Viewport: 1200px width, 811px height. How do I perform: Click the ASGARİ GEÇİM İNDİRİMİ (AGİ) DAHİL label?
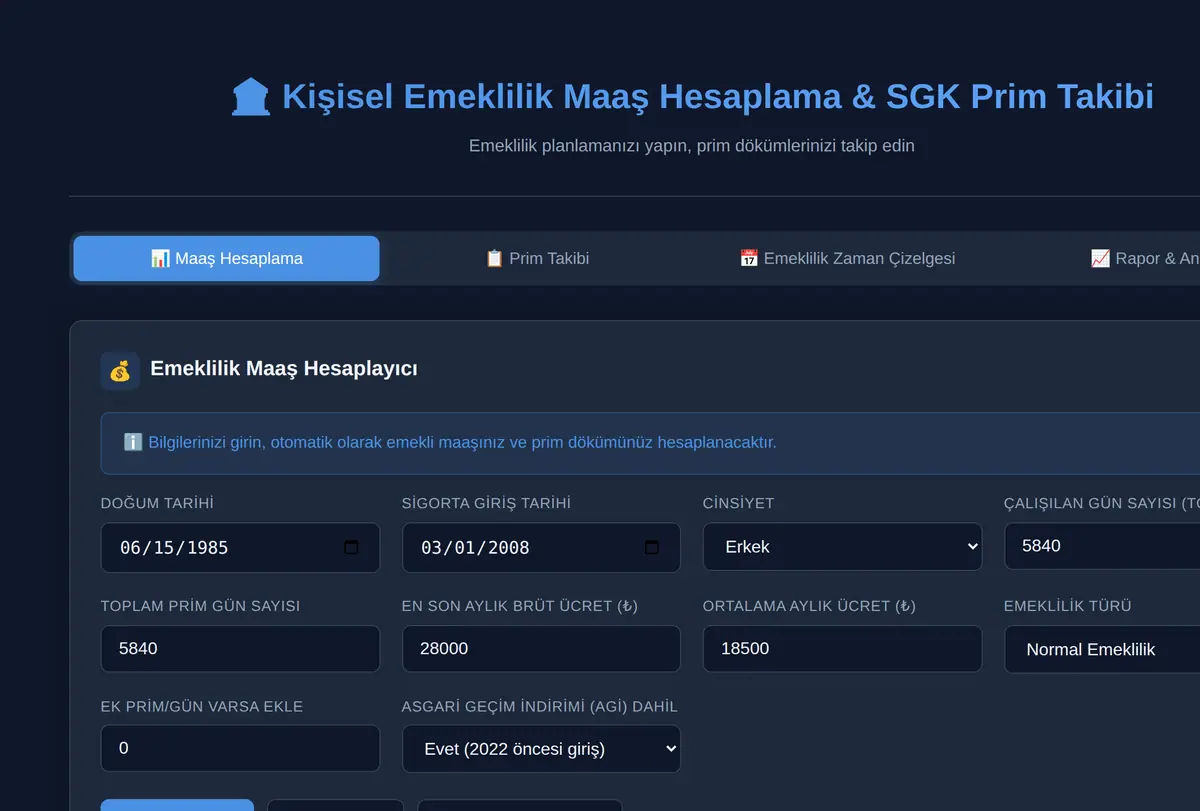point(540,706)
